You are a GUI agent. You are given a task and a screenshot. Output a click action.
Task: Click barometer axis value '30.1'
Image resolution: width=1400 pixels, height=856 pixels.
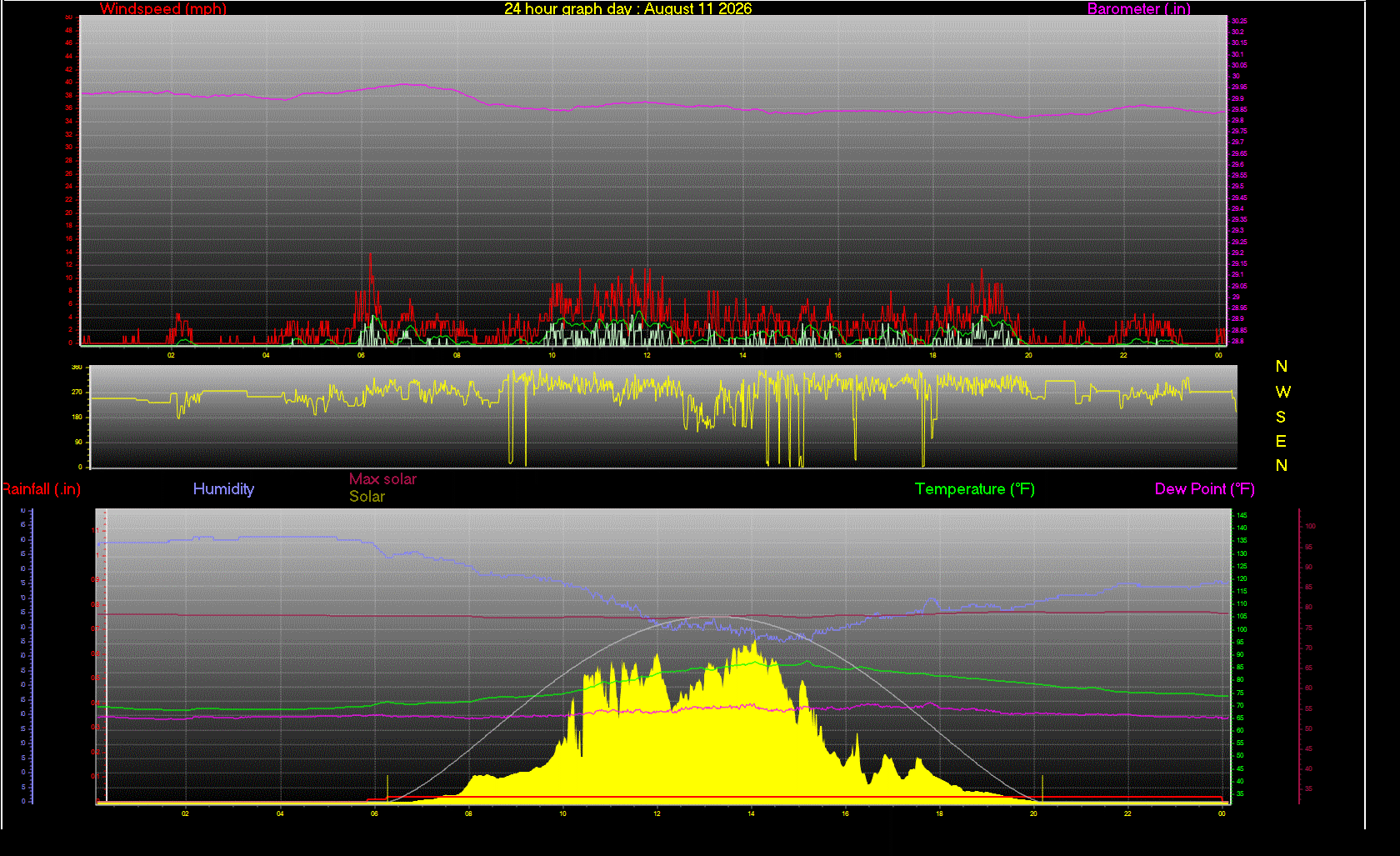tap(1237, 54)
